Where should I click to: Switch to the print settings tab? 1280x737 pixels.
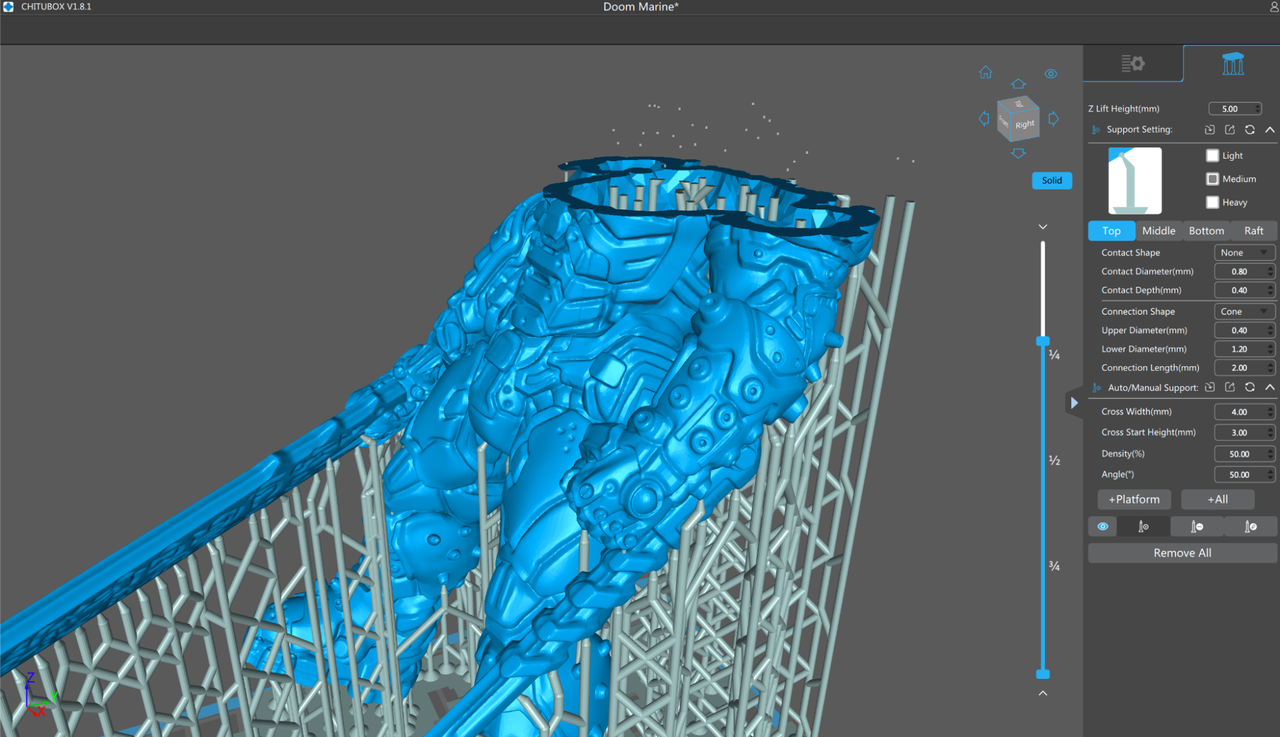[1133, 64]
